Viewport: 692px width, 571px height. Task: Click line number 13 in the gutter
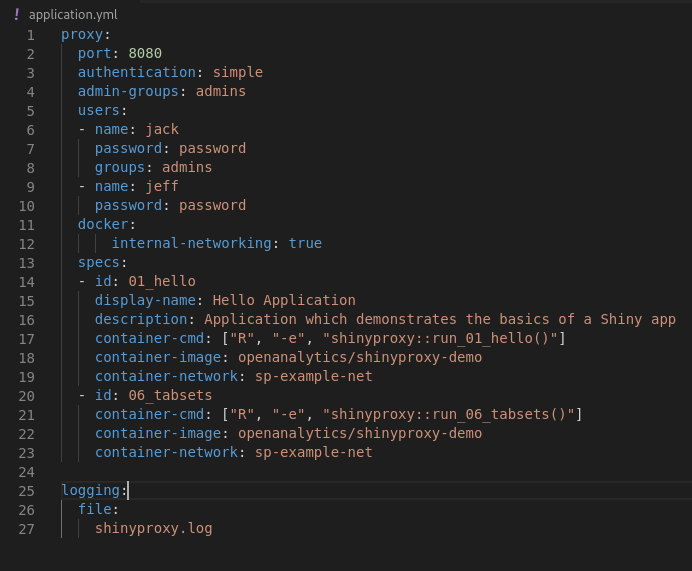pos(26,263)
